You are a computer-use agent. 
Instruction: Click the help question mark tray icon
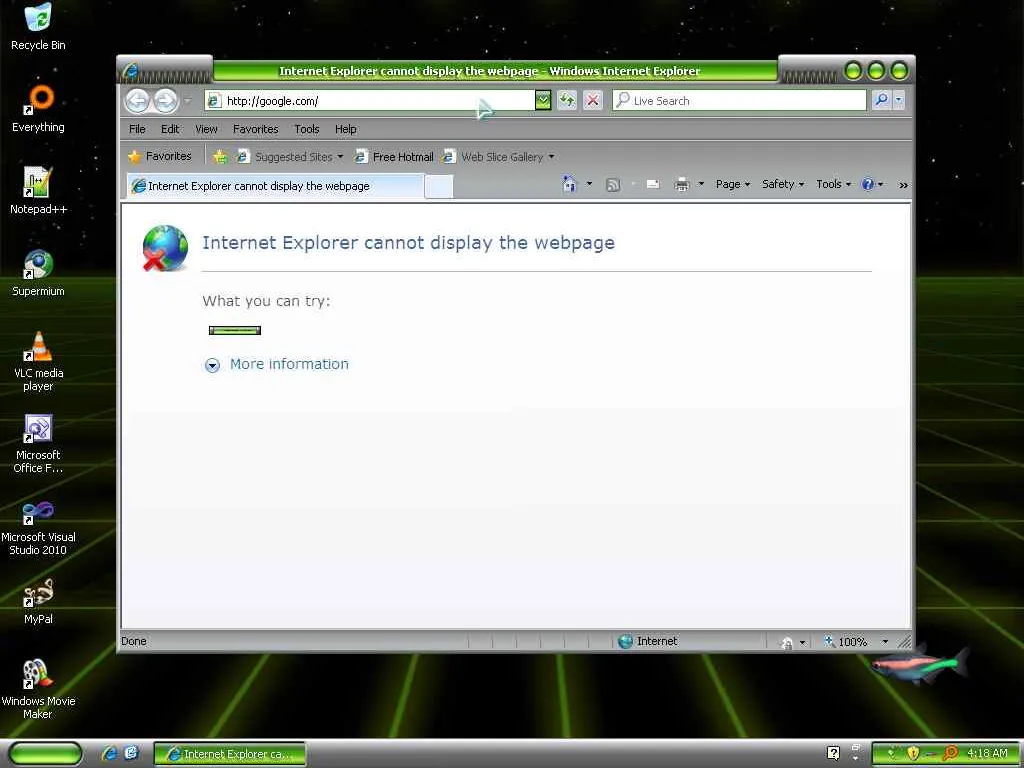(833, 754)
